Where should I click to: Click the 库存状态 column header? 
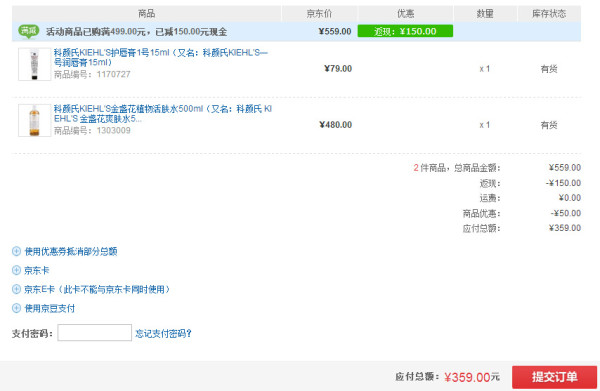tap(549, 14)
